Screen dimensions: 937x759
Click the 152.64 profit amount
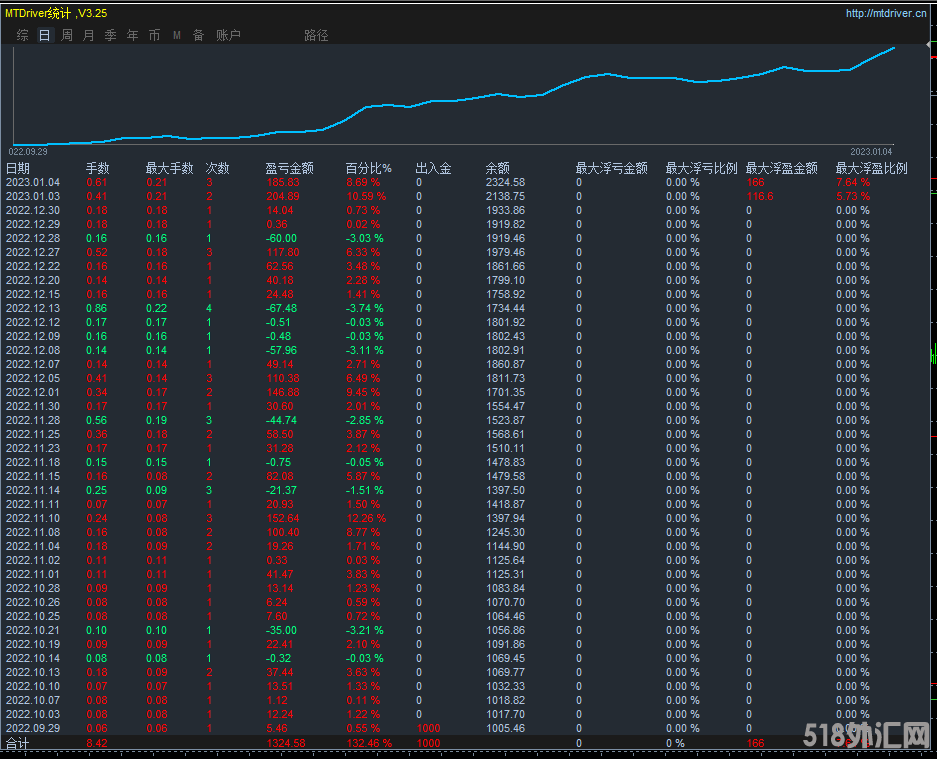click(x=283, y=518)
